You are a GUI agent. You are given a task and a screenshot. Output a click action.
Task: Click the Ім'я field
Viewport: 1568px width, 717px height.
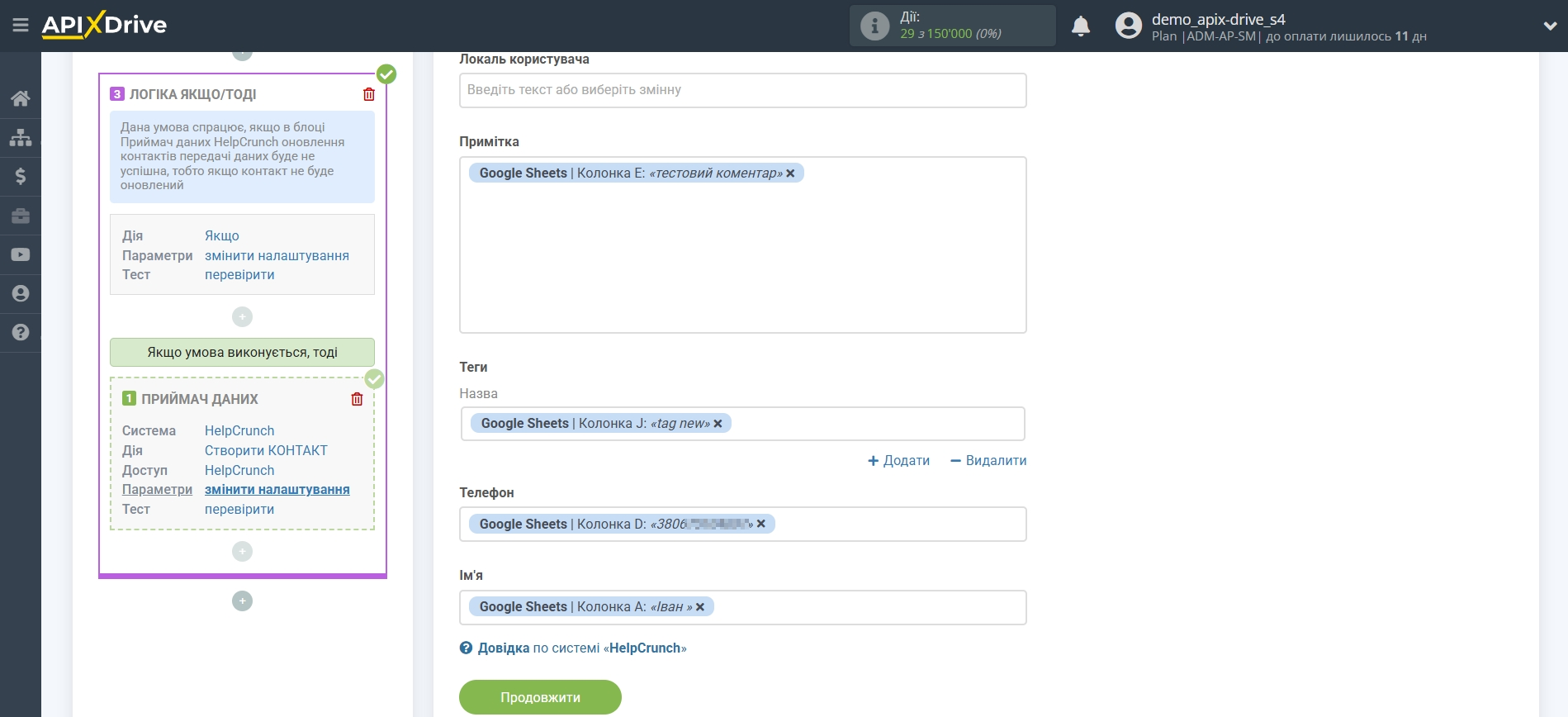pyautogui.click(x=742, y=607)
